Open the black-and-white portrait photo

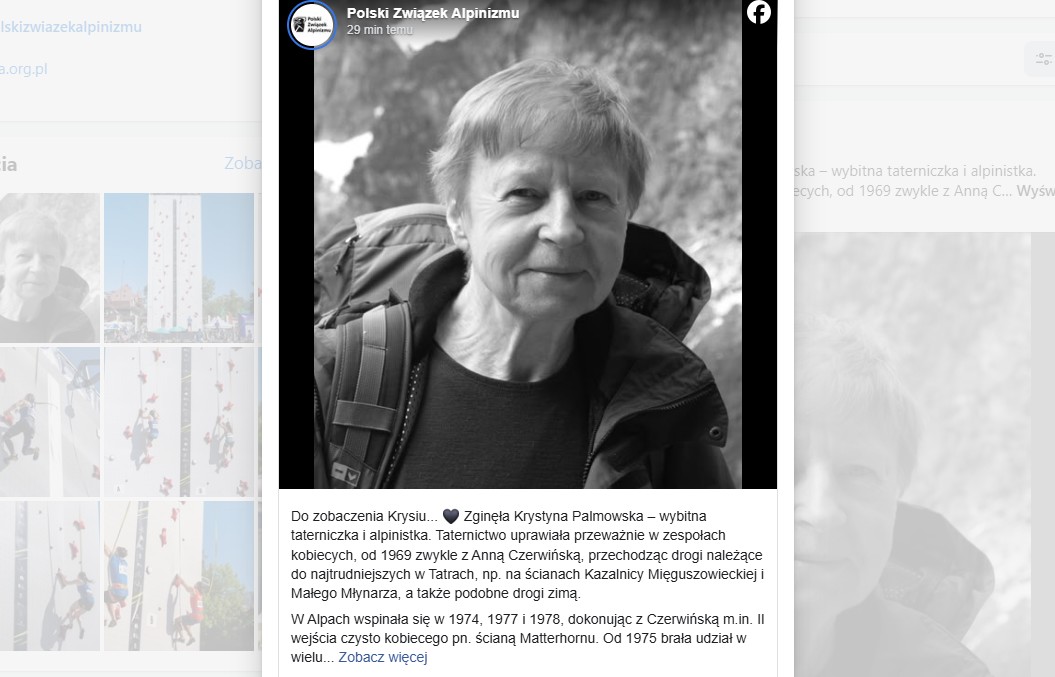coord(528,244)
